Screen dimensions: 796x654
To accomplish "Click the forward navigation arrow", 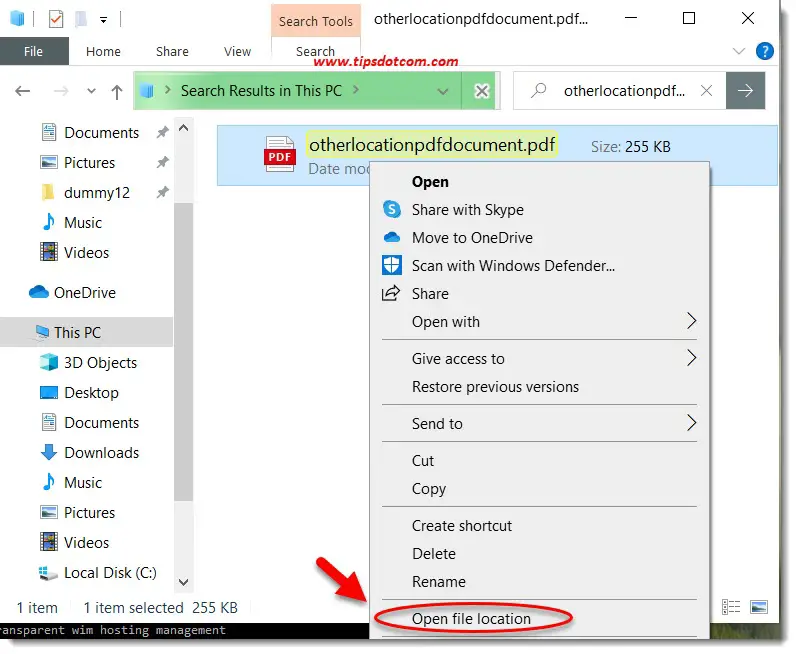I will pyautogui.click(x=61, y=91).
